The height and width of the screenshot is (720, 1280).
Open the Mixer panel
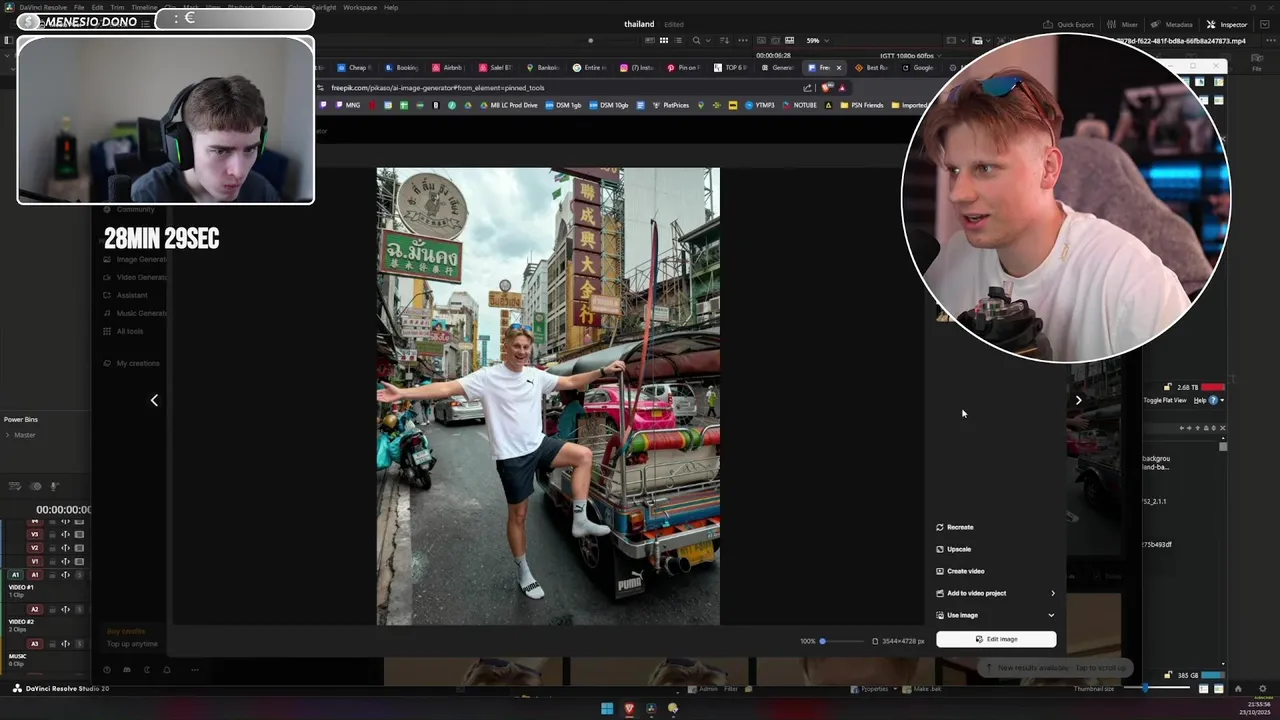1124,24
